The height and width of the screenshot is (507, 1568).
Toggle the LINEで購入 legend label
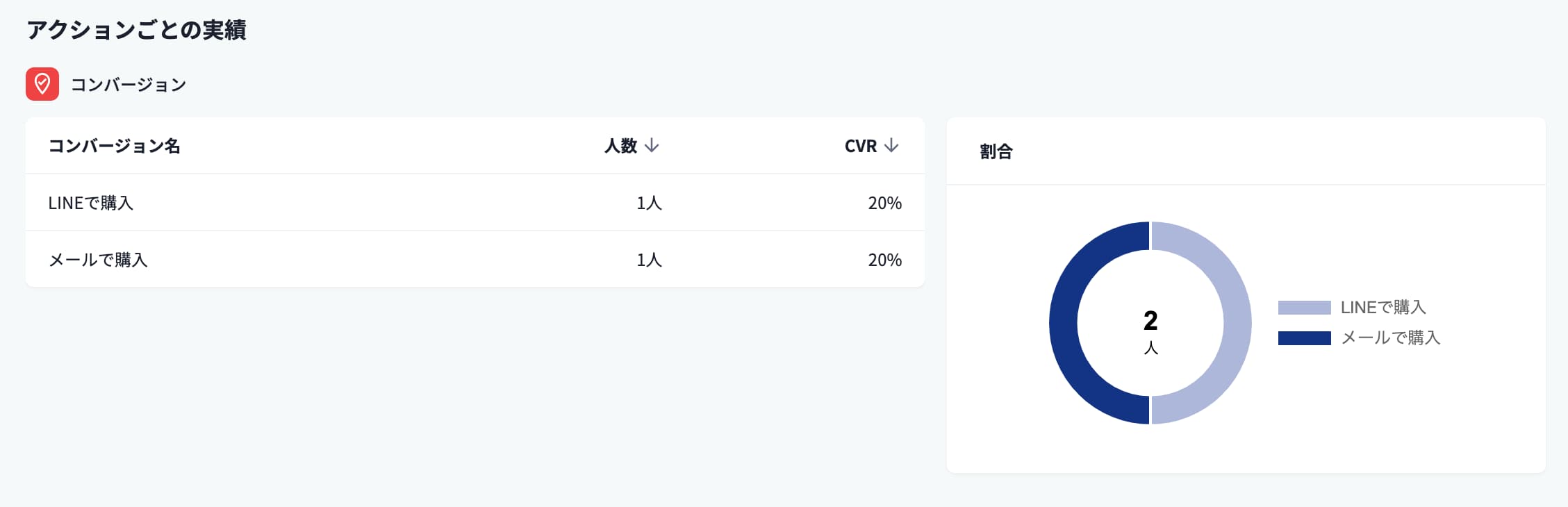pyautogui.click(x=1383, y=308)
